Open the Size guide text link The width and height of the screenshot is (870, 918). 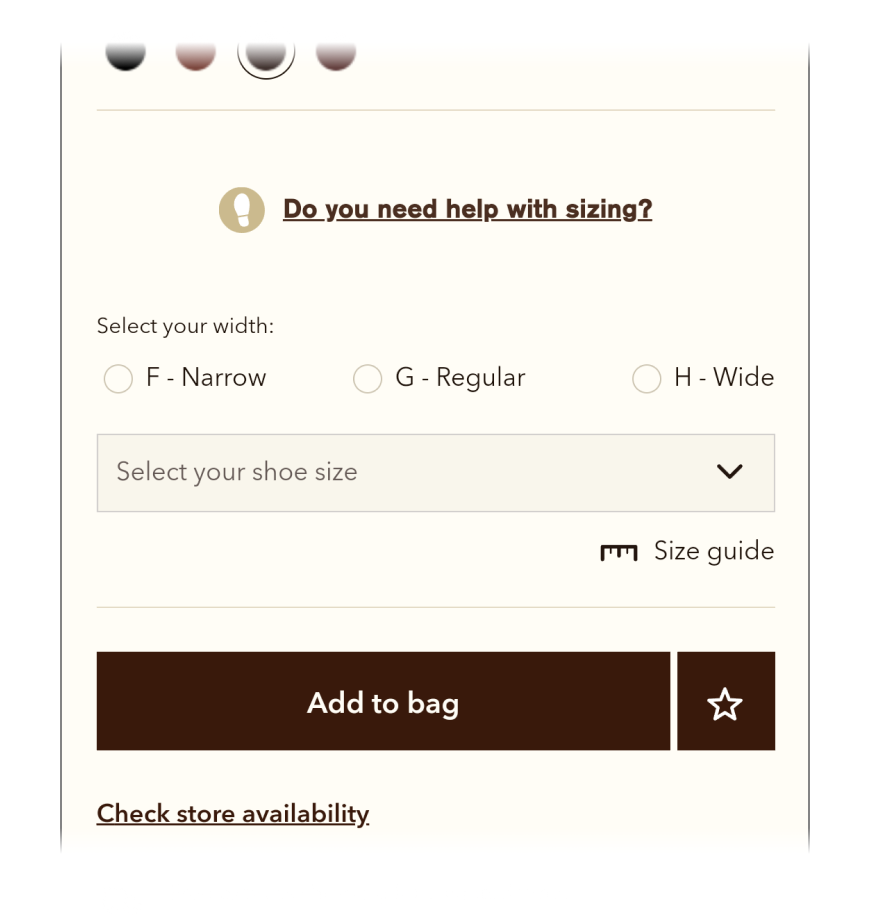click(x=713, y=551)
